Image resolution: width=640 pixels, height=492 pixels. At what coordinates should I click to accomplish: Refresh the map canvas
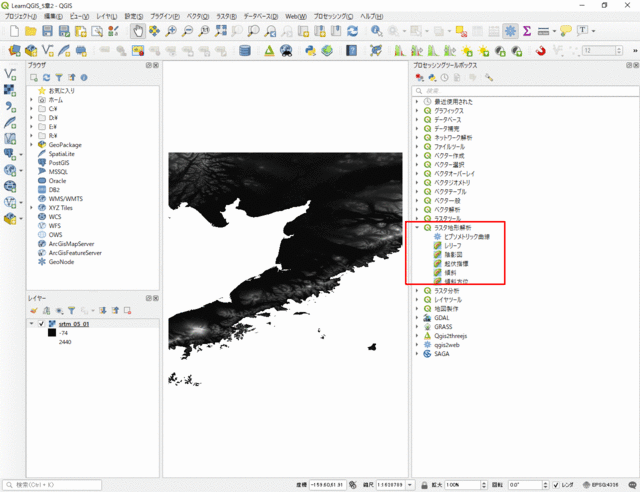tap(352, 31)
